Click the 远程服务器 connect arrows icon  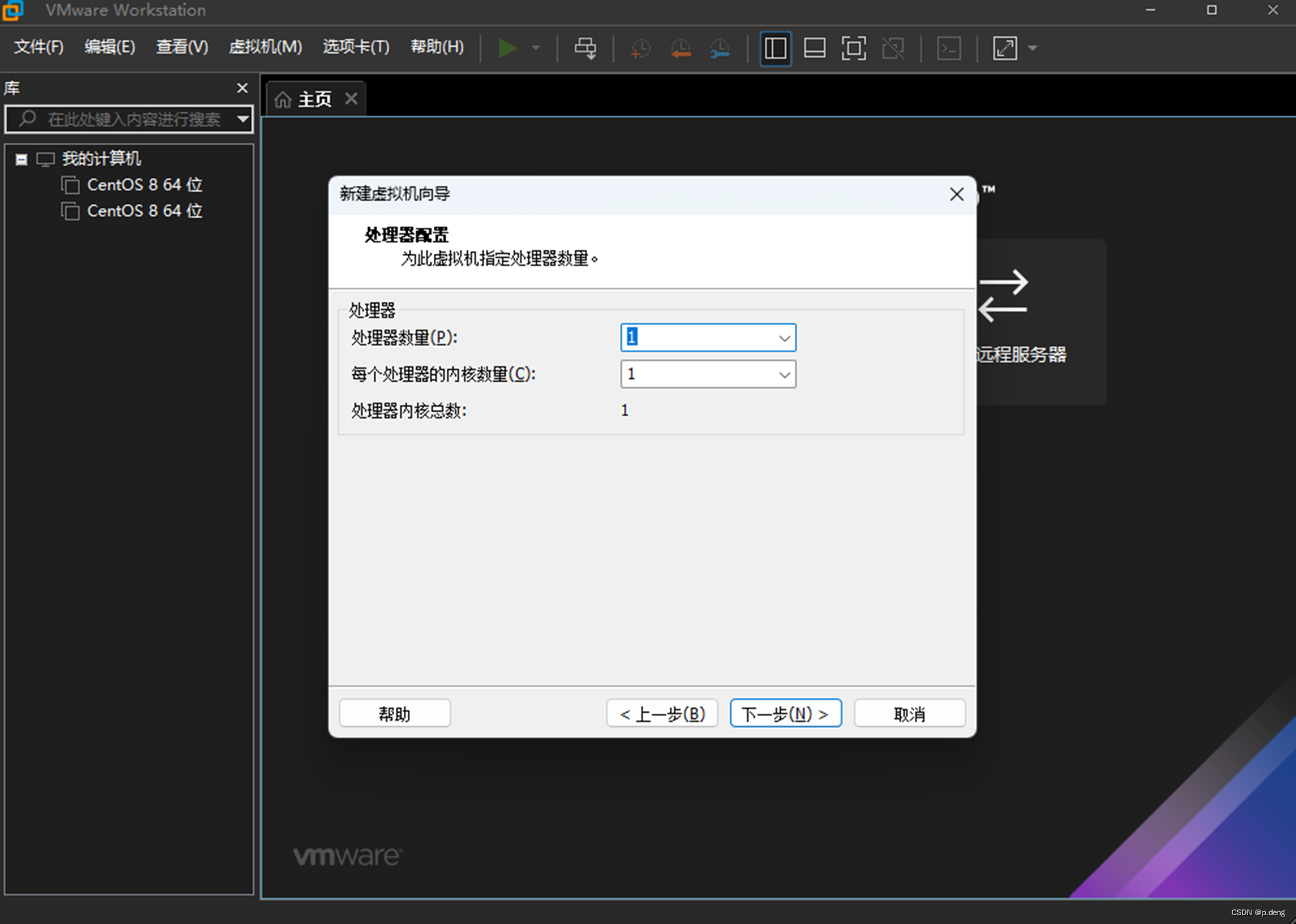tap(1004, 295)
